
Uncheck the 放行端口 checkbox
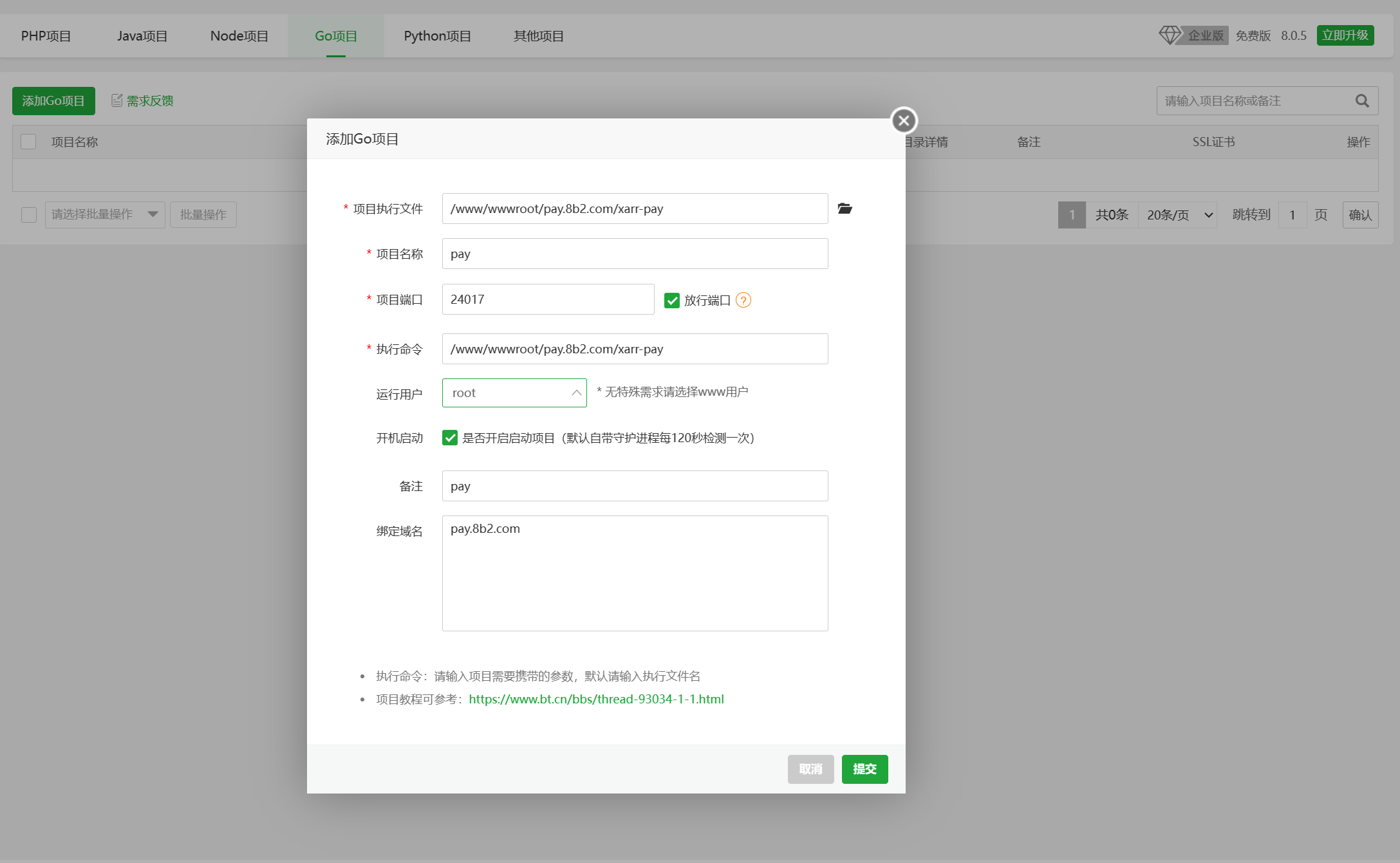tap(672, 300)
